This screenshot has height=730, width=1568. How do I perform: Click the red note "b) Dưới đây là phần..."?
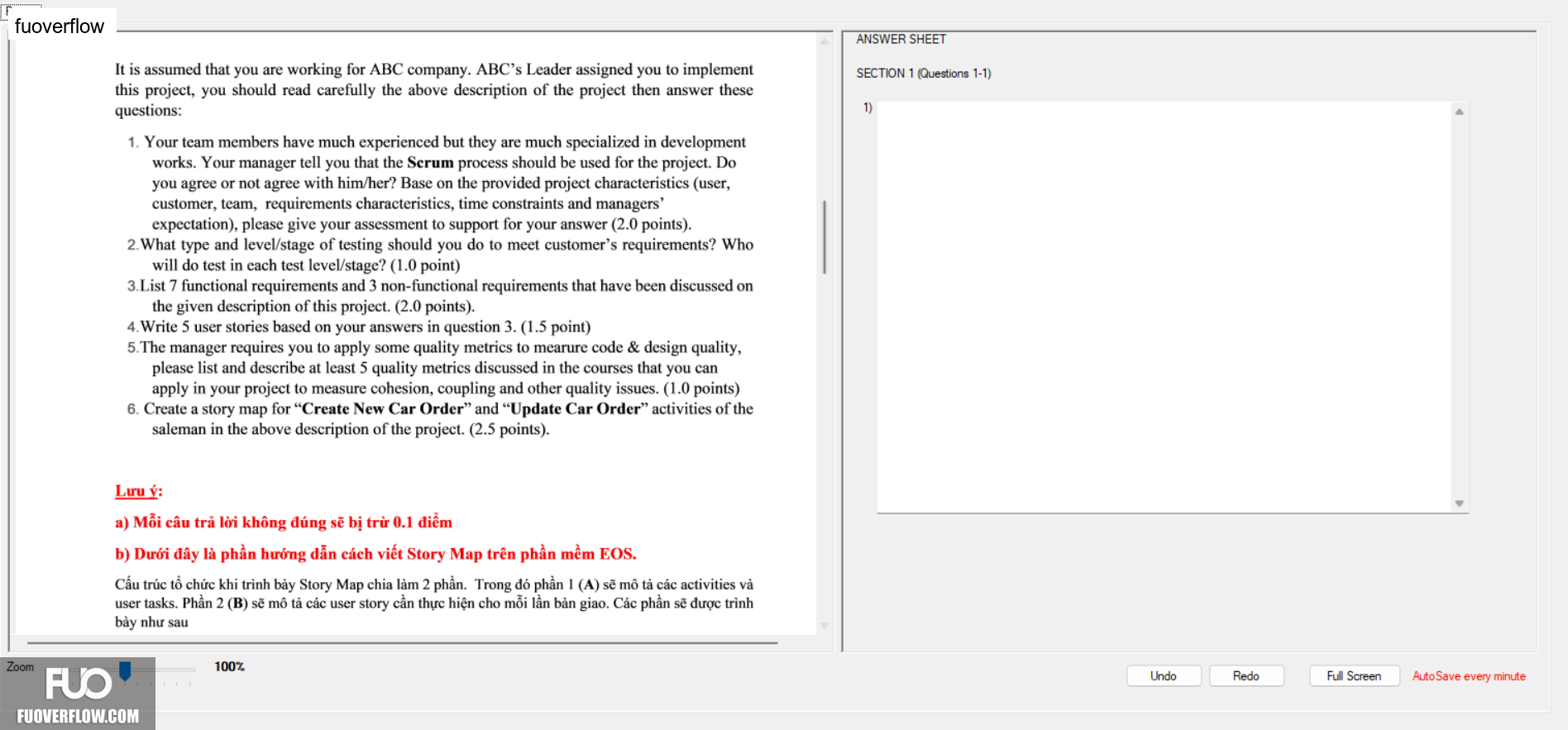[375, 554]
